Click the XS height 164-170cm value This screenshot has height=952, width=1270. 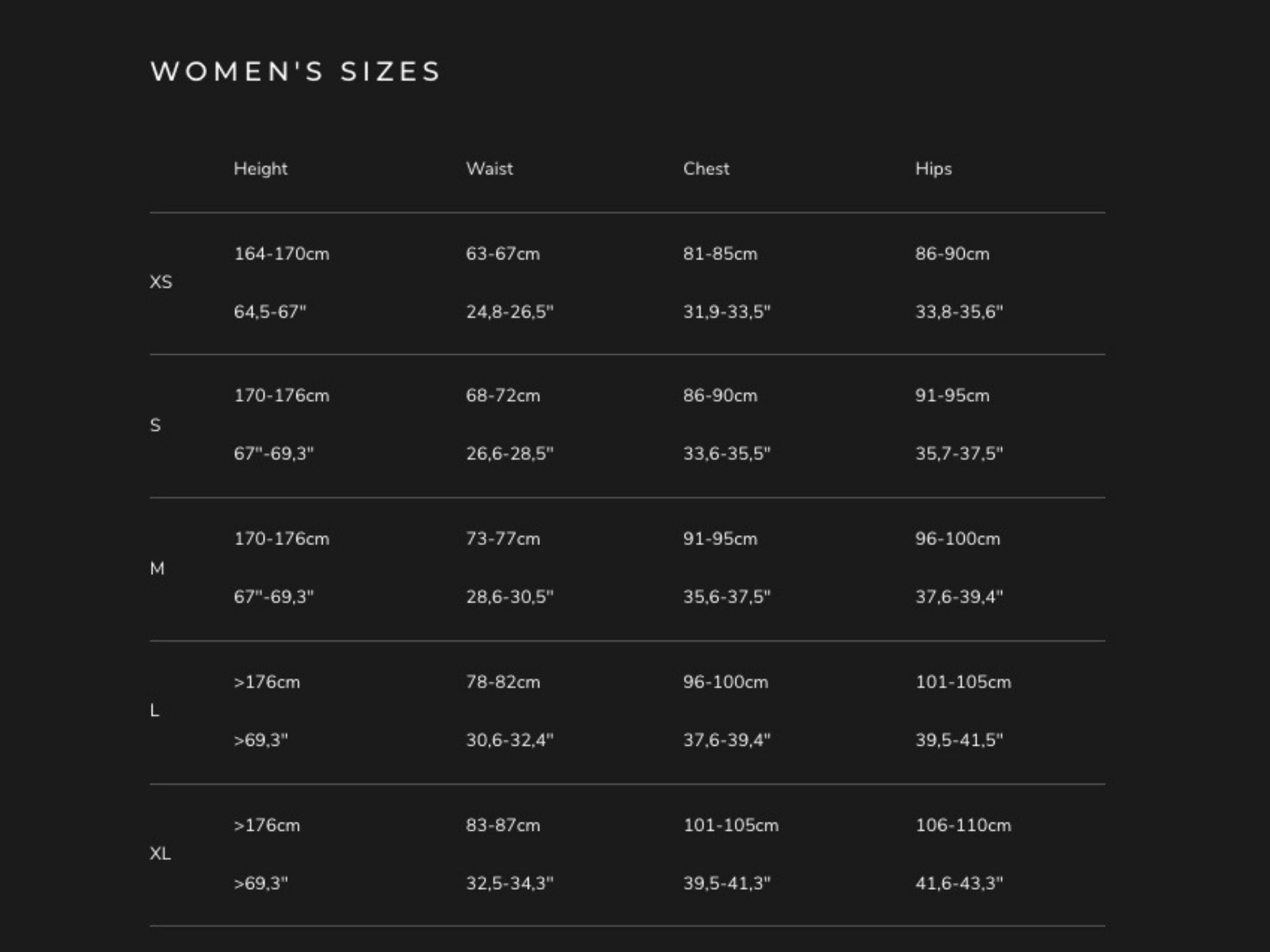(x=281, y=254)
